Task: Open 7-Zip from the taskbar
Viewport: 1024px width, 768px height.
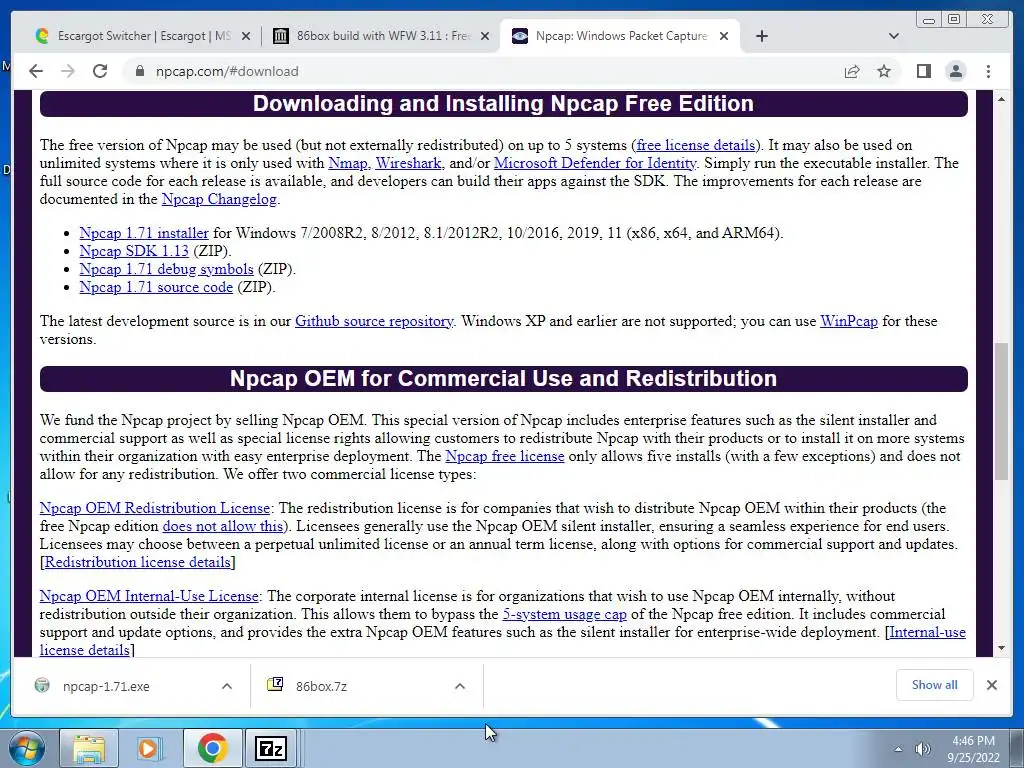Action: click(x=271, y=748)
